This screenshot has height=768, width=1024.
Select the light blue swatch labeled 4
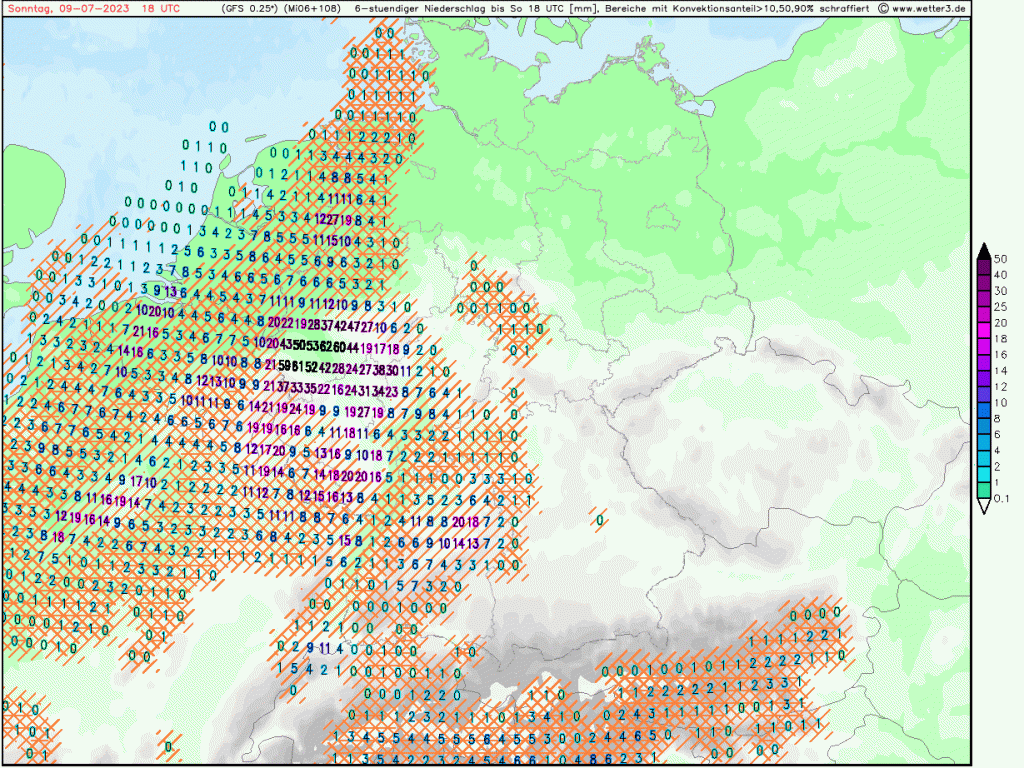click(x=984, y=442)
